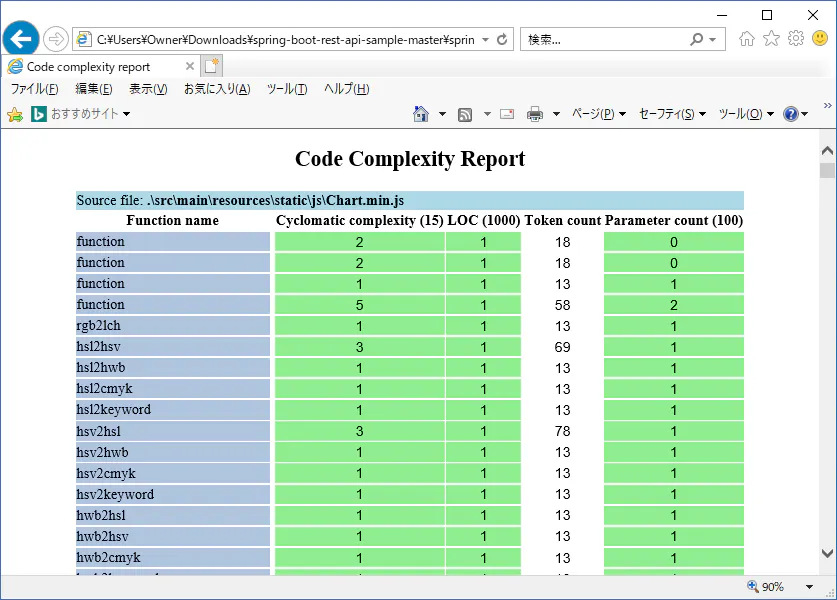Click the hsl2hsv function name cell
Viewport: 837px width, 600px height.
172,346
